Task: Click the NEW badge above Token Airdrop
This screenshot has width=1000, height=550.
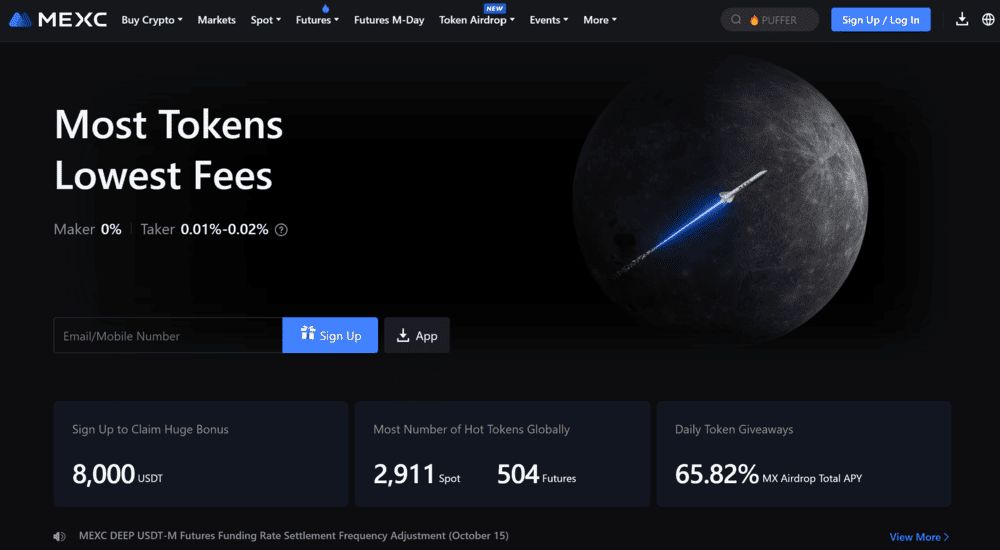Action: click(494, 8)
